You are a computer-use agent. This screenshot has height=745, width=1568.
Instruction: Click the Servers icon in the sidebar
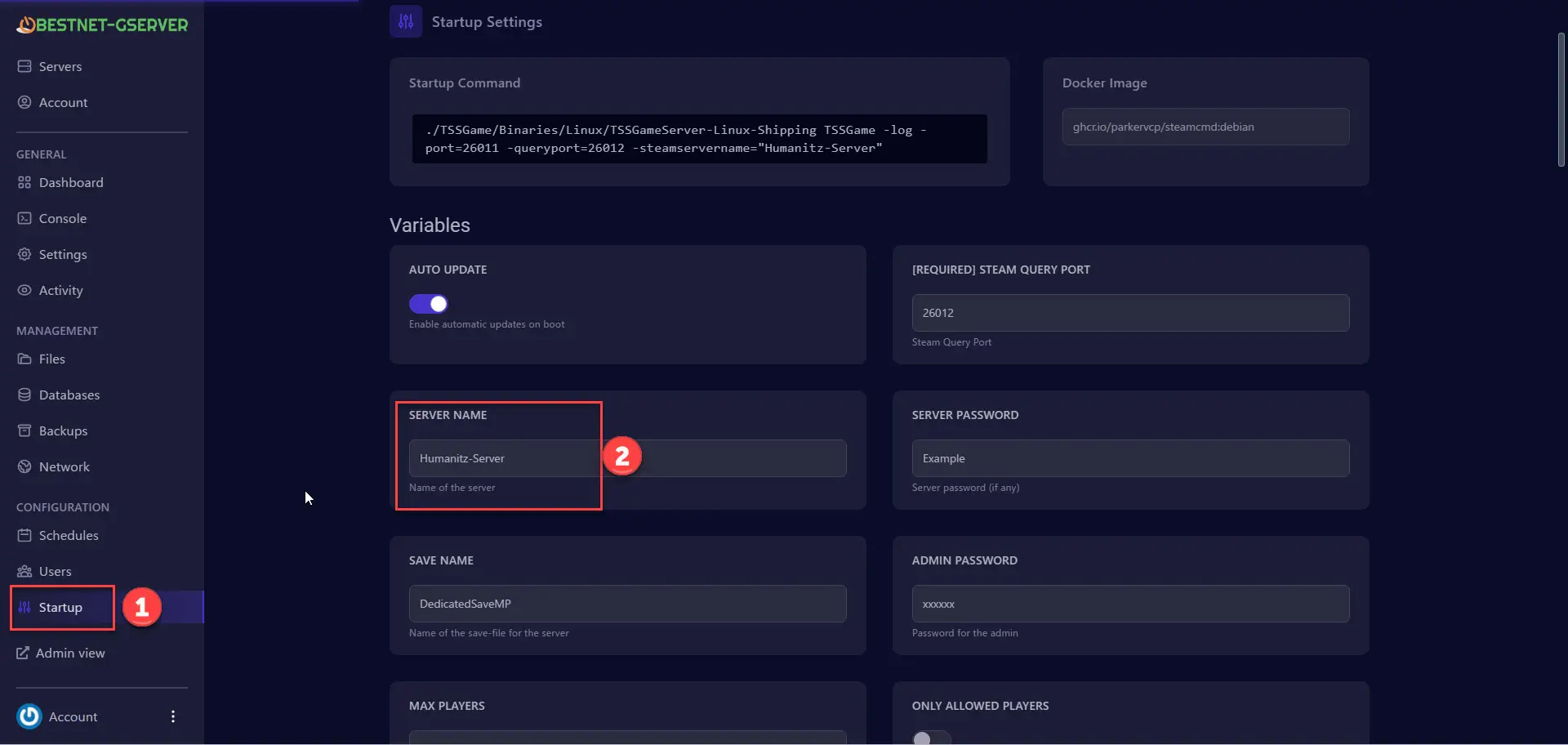click(x=24, y=66)
